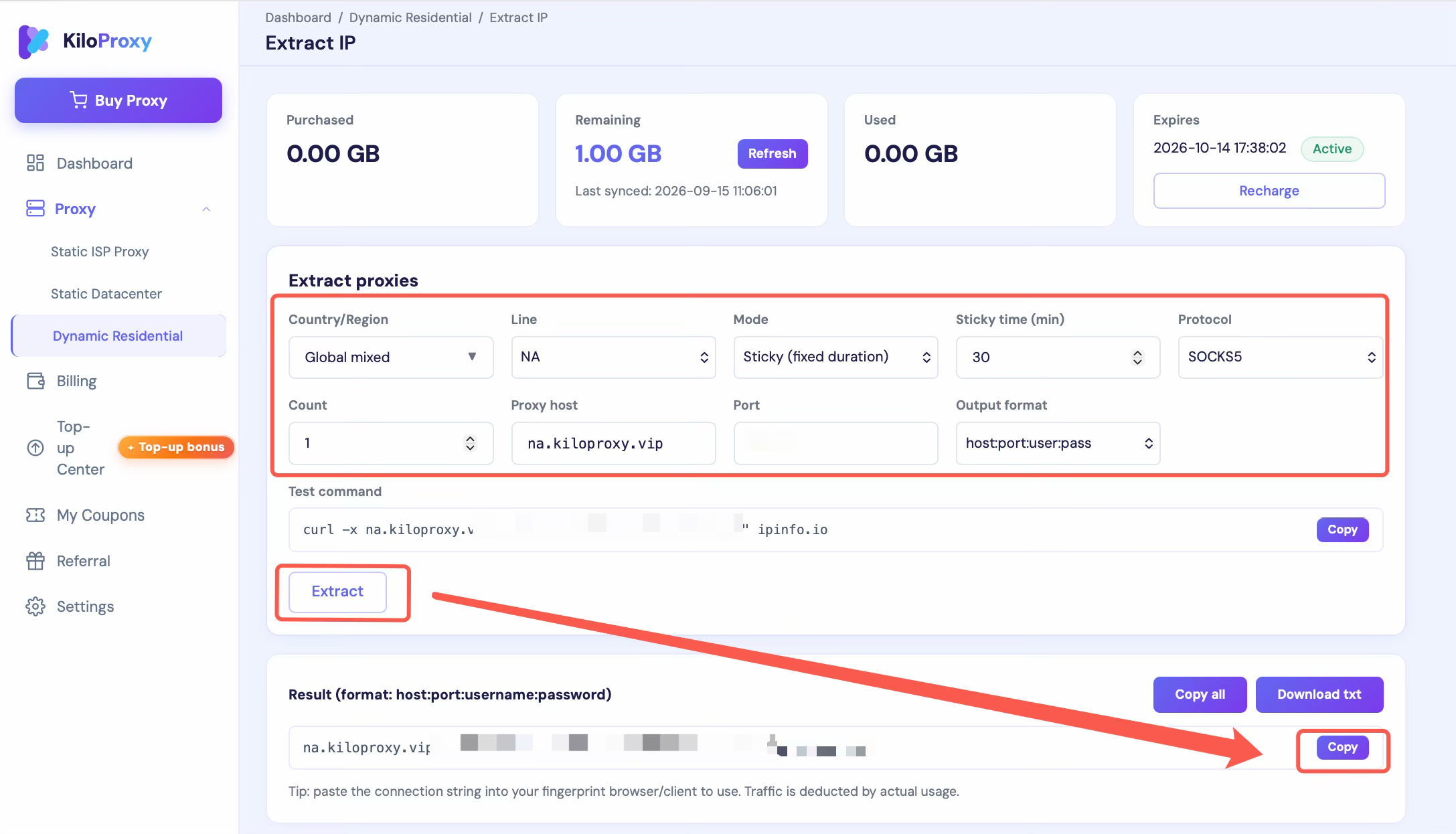Click the Extract IP breadcrumb item
1456x834 pixels.
(x=518, y=17)
